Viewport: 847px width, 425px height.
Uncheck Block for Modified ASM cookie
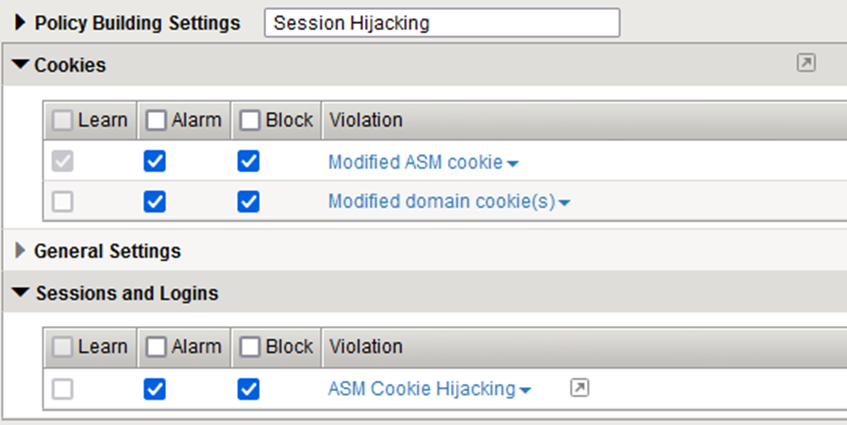248,161
